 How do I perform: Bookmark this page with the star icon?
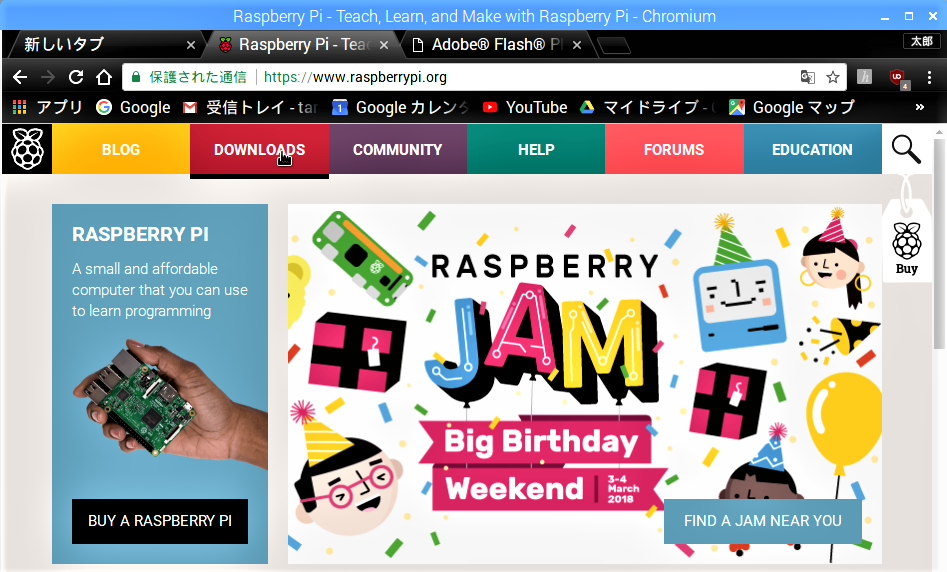(x=833, y=77)
